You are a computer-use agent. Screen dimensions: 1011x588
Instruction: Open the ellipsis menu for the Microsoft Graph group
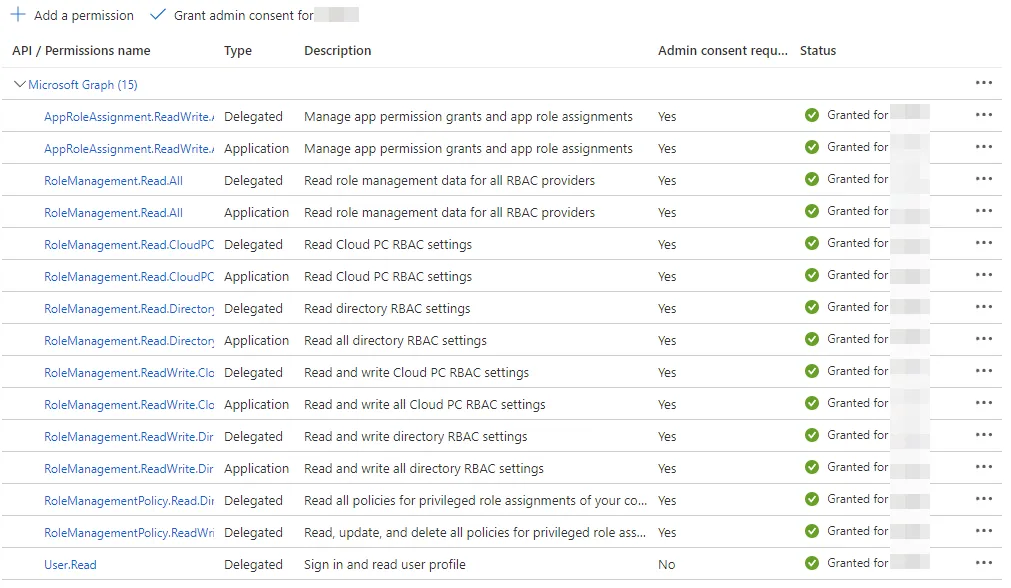[x=983, y=83]
